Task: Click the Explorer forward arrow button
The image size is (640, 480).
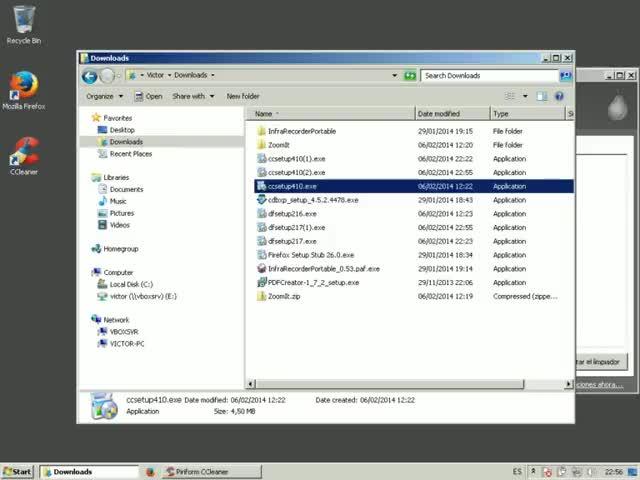Action: point(107,76)
